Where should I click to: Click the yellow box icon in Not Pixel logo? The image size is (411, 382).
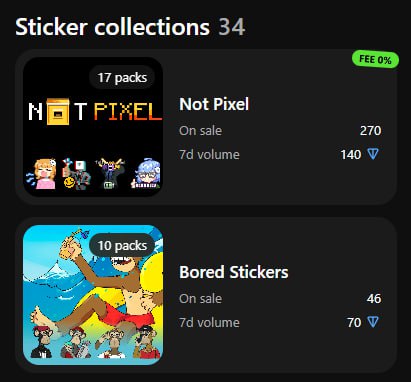click(58, 112)
